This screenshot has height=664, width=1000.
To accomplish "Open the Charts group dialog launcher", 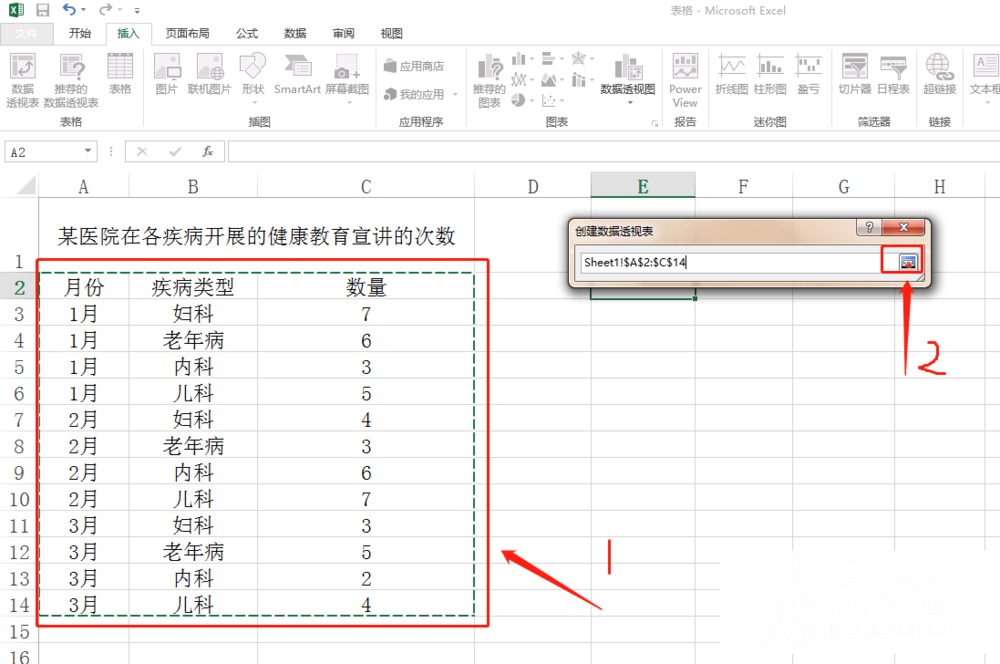I will 654,123.
